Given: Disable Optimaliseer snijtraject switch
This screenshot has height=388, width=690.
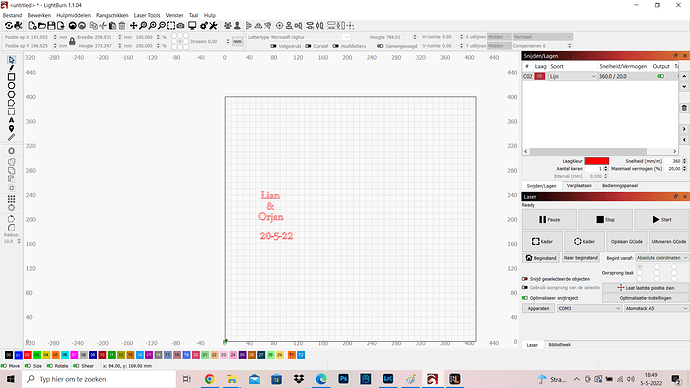Looking at the screenshot, I should tap(525, 298).
